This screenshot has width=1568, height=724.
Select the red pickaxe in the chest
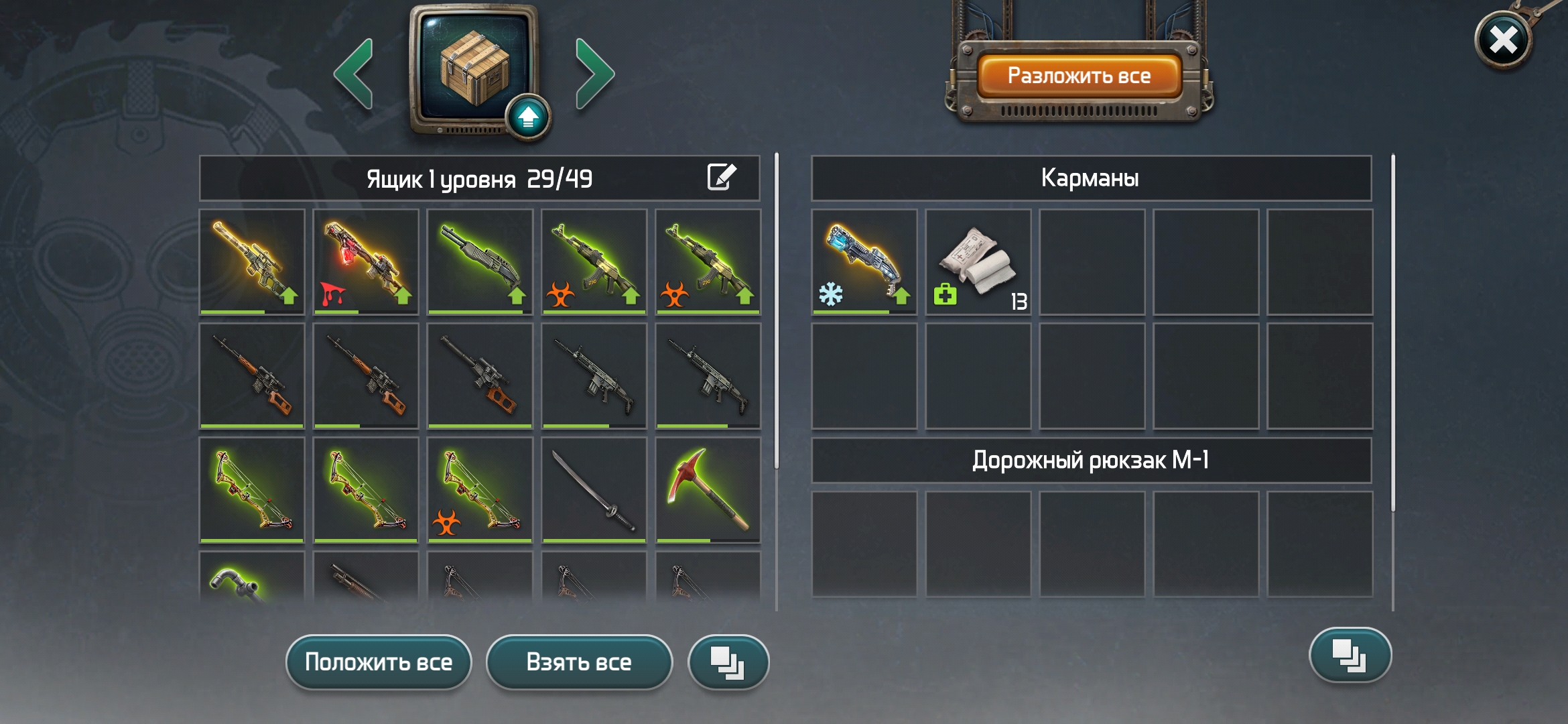[x=708, y=490]
